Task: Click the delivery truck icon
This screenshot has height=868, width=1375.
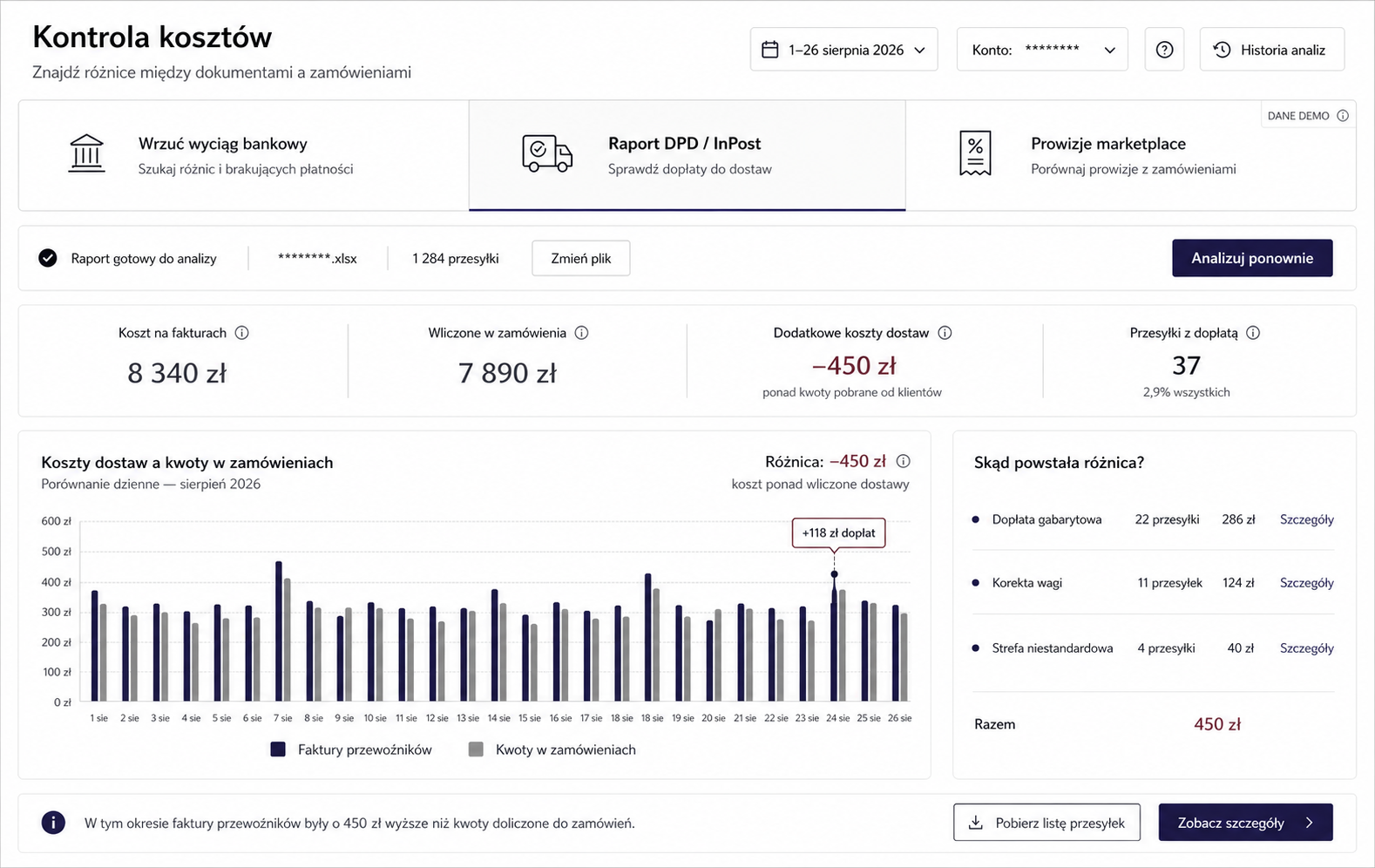Action: click(x=547, y=154)
